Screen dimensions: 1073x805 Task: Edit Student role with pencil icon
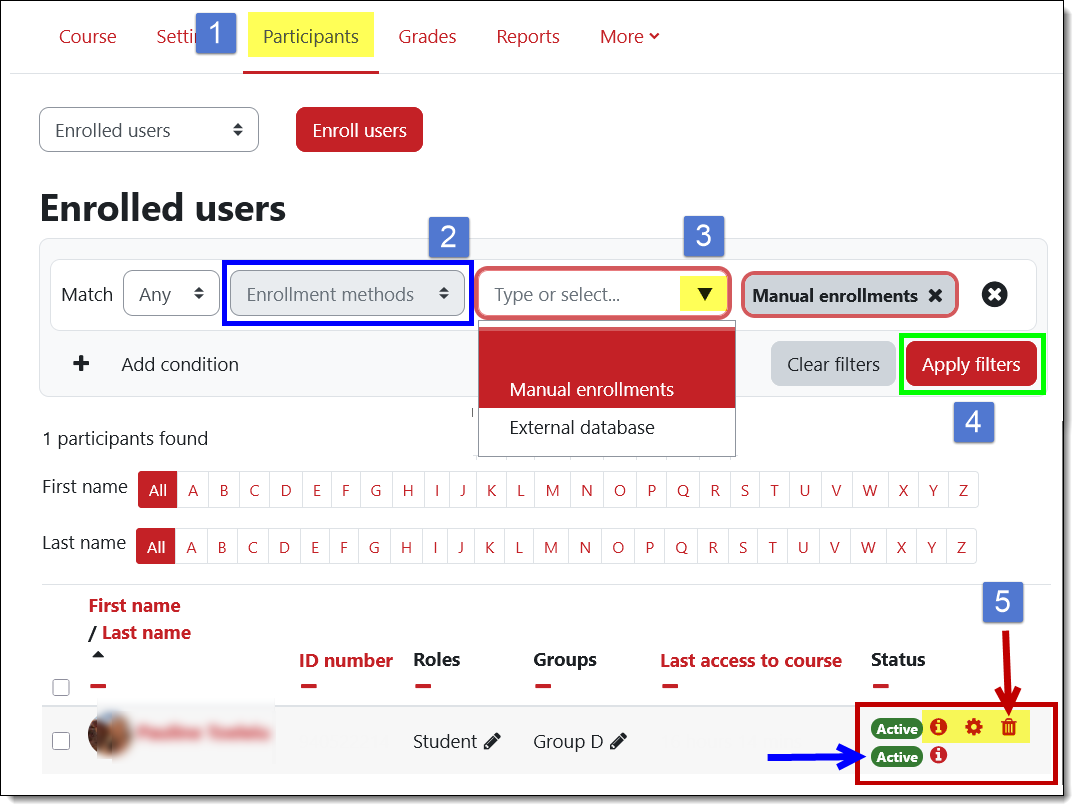click(492, 741)
